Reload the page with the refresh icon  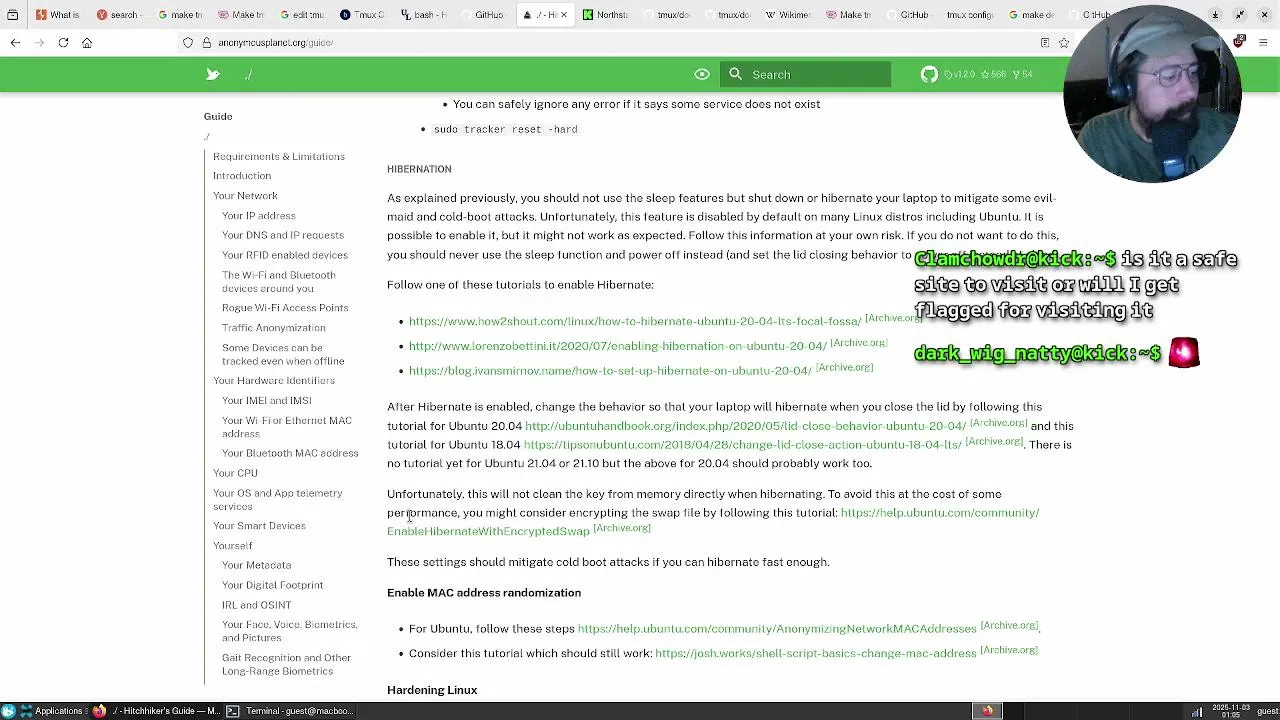click(63, 43)
